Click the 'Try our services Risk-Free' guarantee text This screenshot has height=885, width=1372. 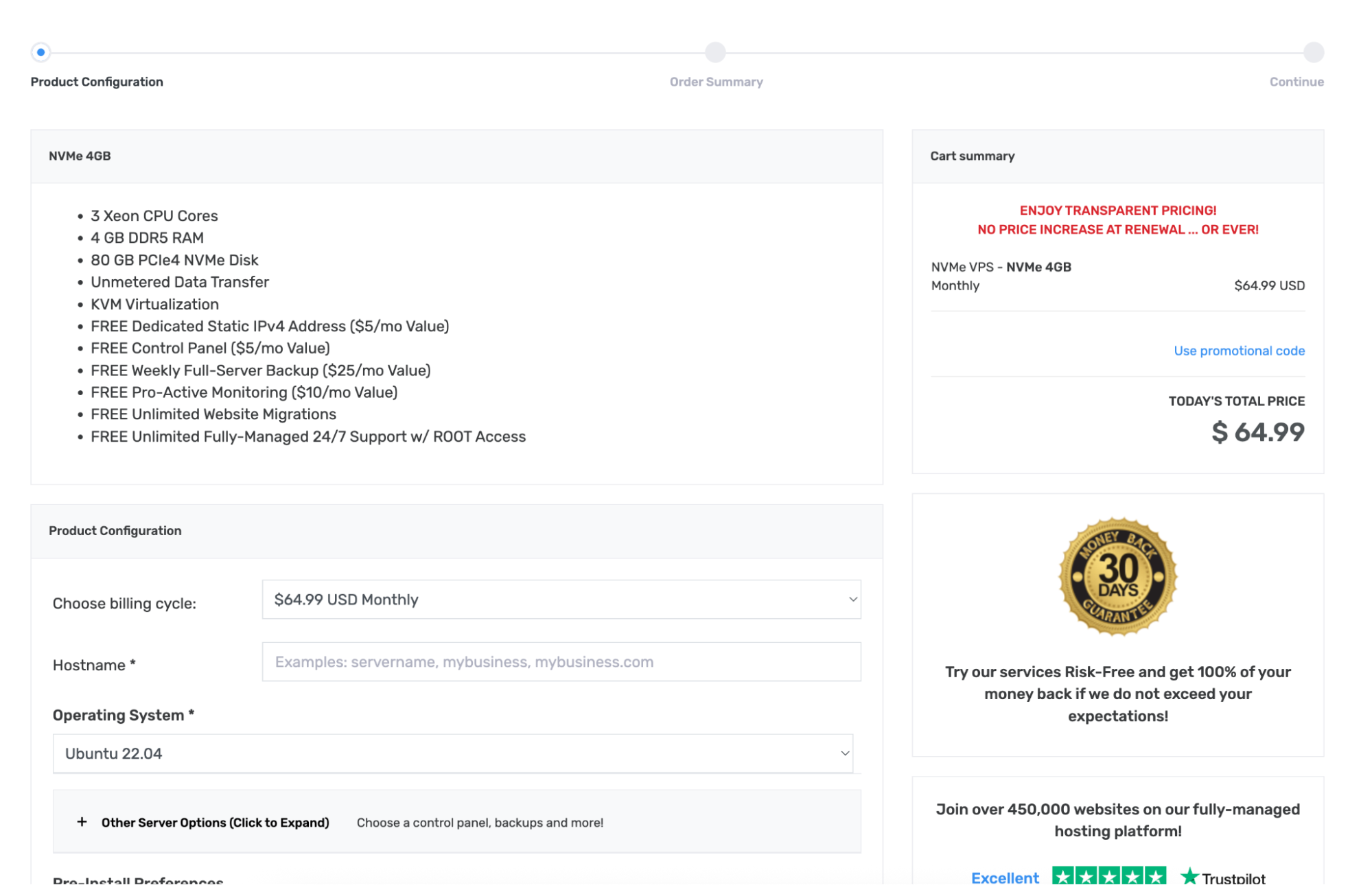pos(1118,694)
